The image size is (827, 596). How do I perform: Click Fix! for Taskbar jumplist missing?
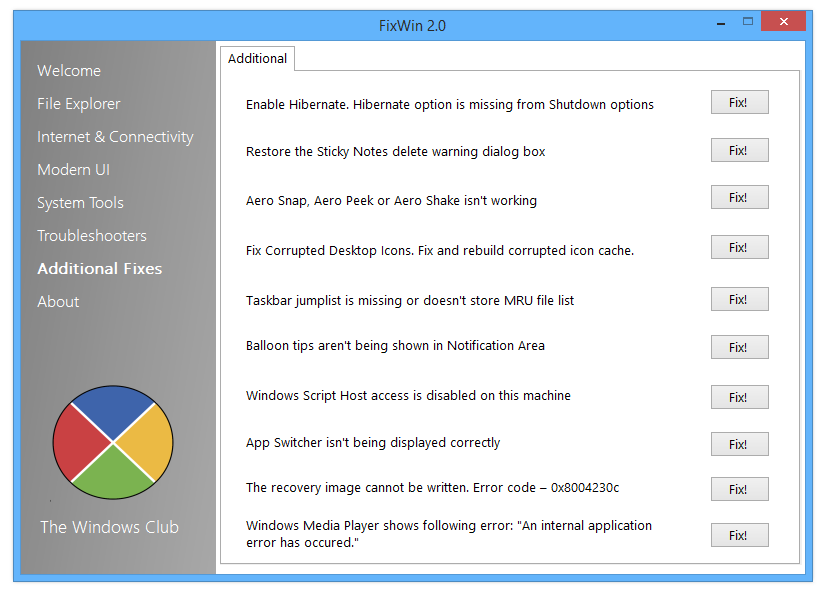click(739, 300)
